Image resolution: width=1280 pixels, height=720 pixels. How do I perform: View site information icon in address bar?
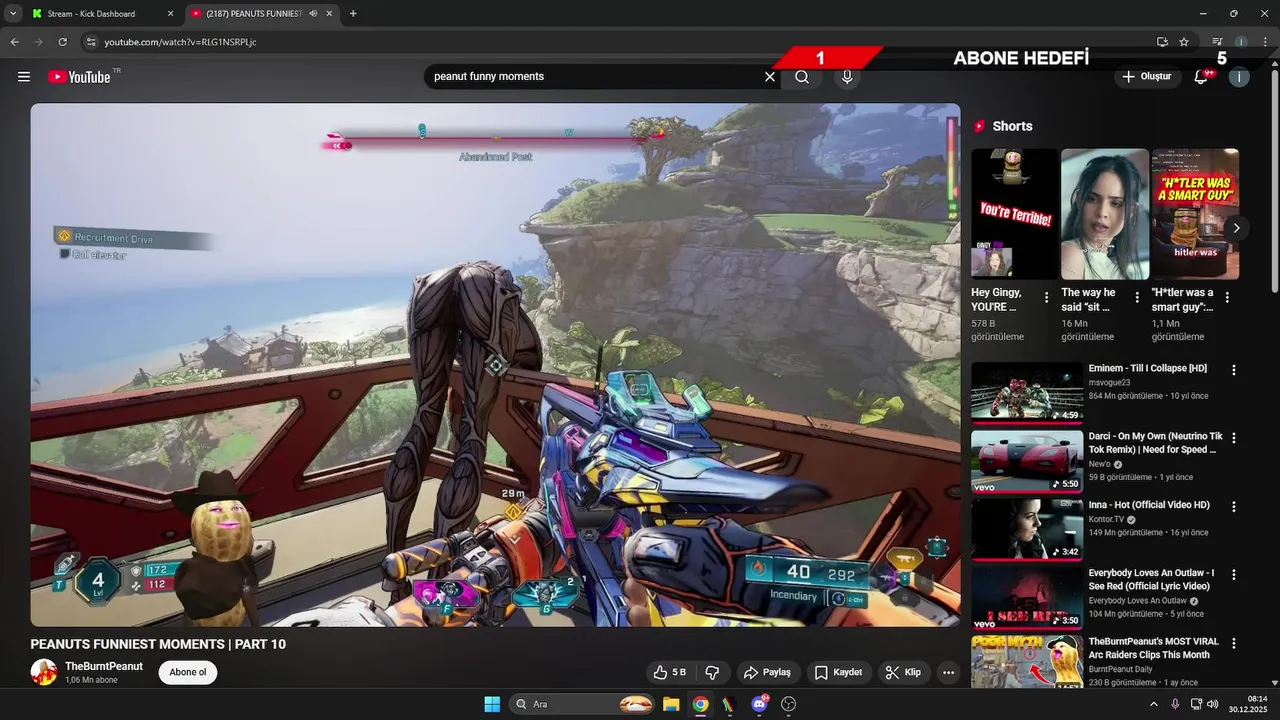91,42
